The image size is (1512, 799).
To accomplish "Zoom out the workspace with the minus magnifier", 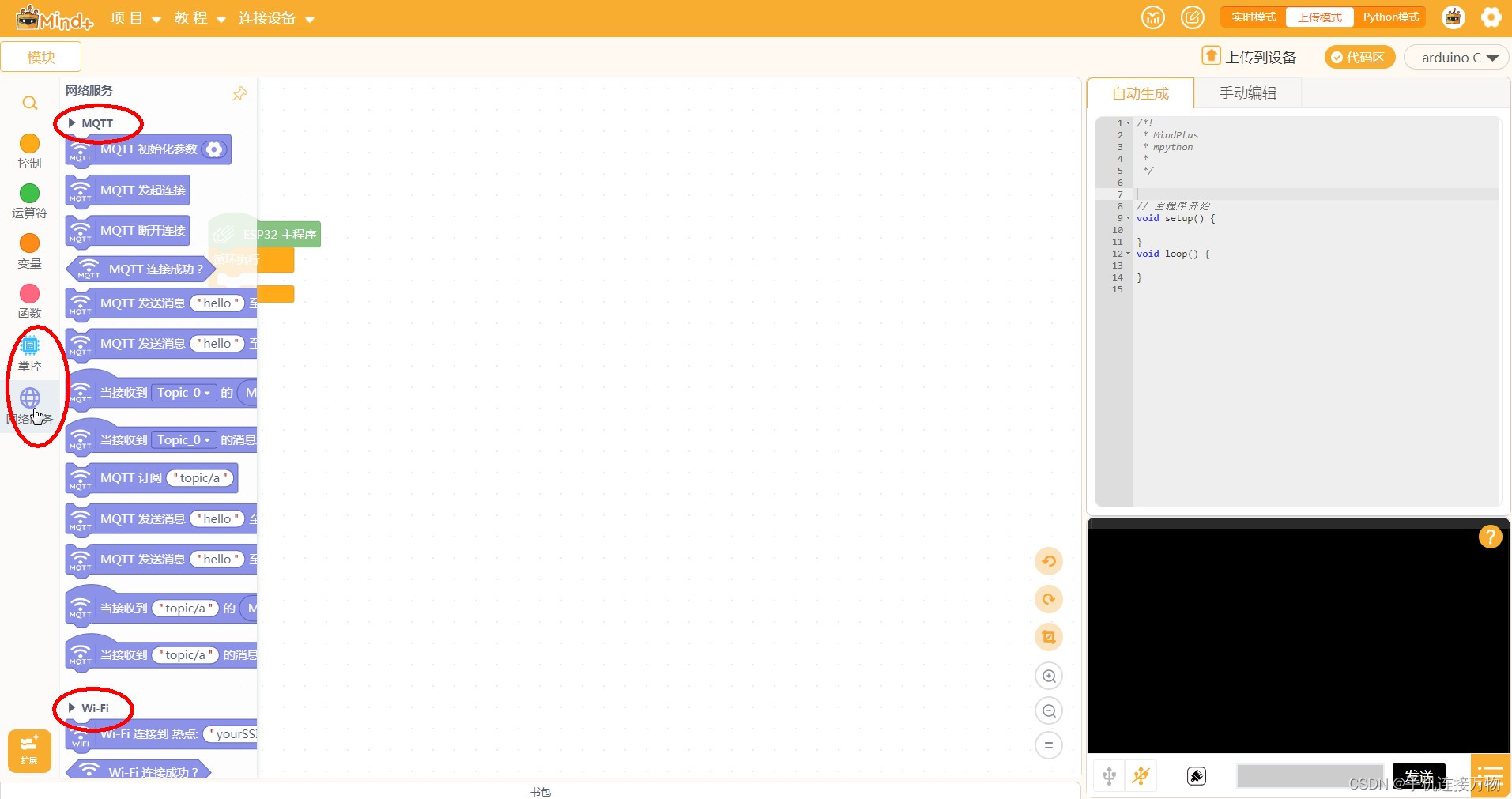I will pyautogui.click(x=1049, y=710).
